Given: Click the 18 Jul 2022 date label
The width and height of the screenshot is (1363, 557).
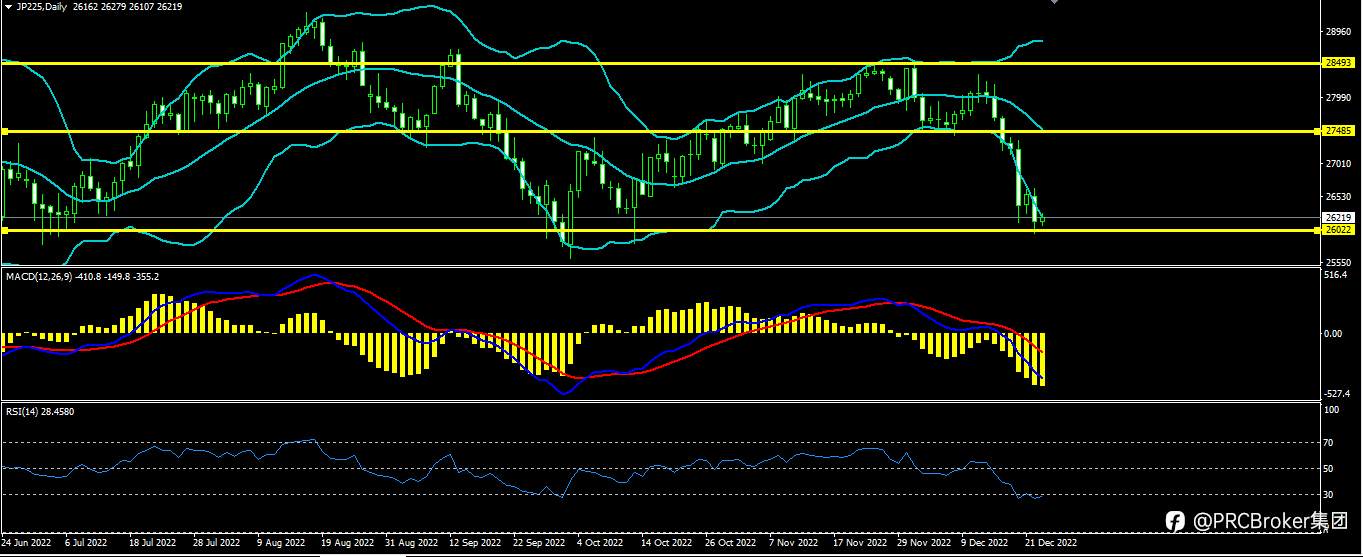Looking at the screenshot, I should point(153,543).
